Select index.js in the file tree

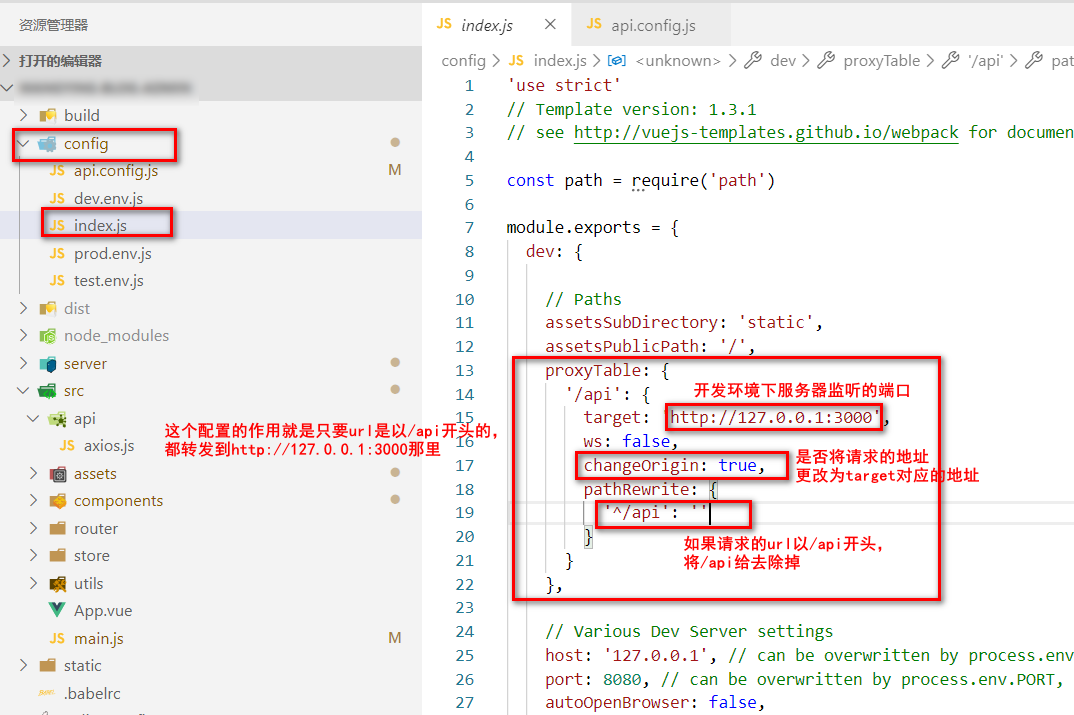[x=100, y=225]
